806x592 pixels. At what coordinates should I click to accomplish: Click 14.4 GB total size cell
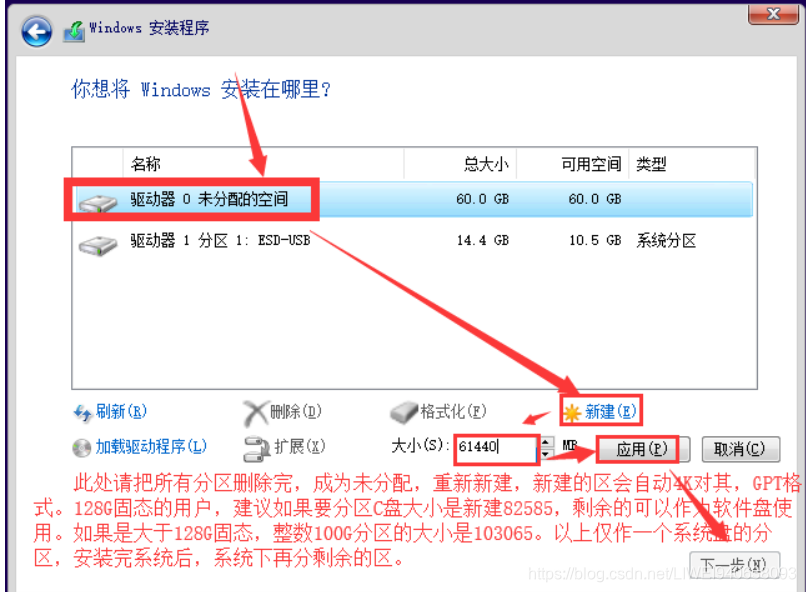click(482, 240)
